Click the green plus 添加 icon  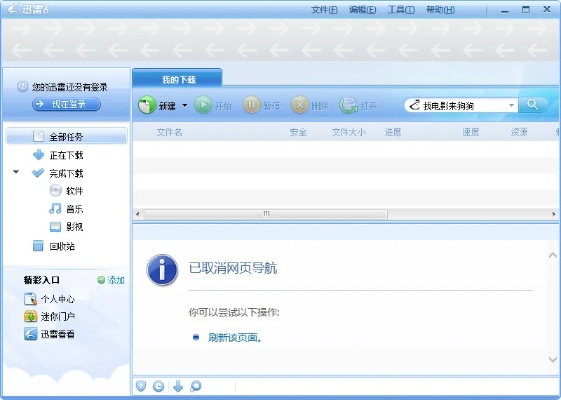coord(101,280)
